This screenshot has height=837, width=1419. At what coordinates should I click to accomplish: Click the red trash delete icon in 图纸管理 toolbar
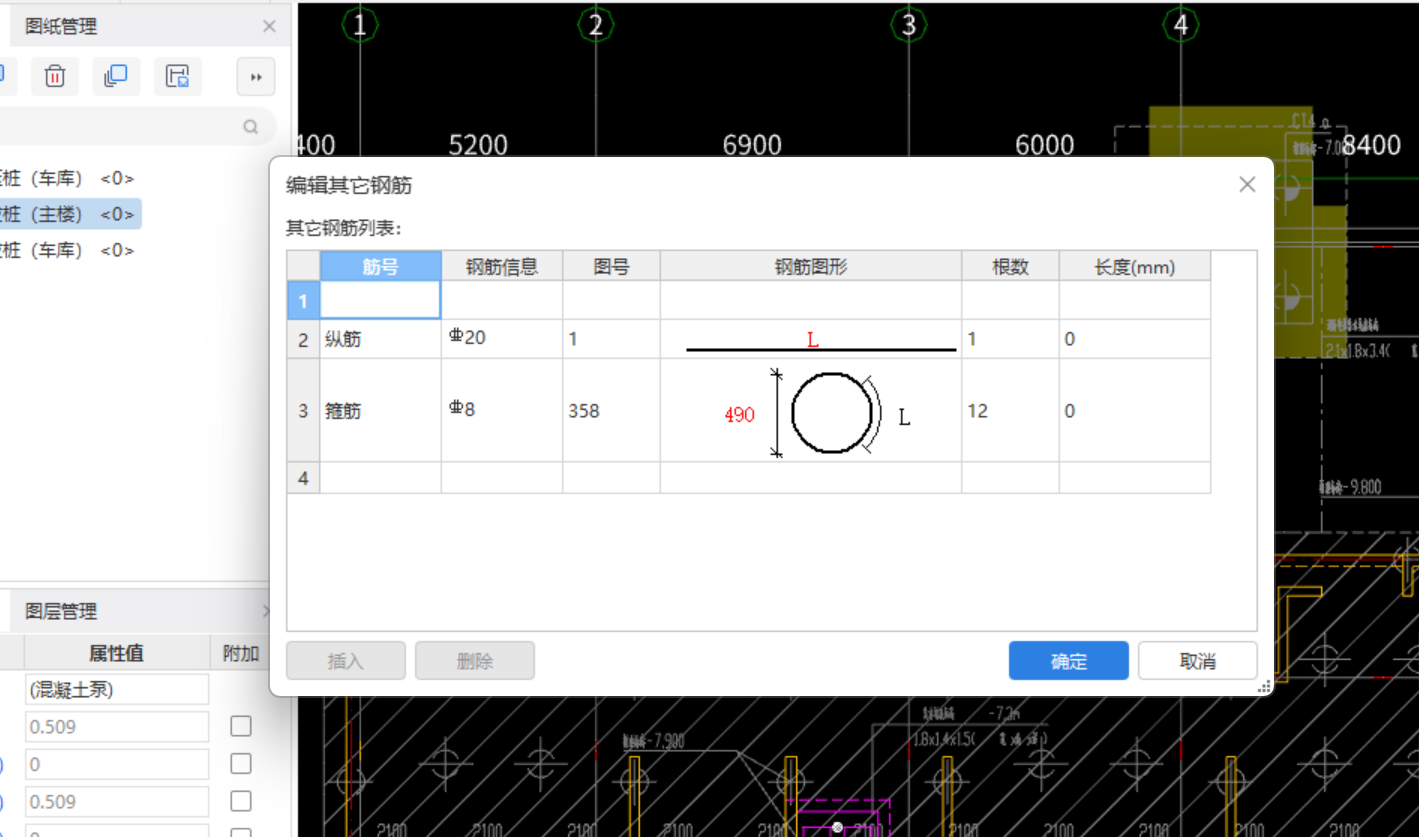55,76
